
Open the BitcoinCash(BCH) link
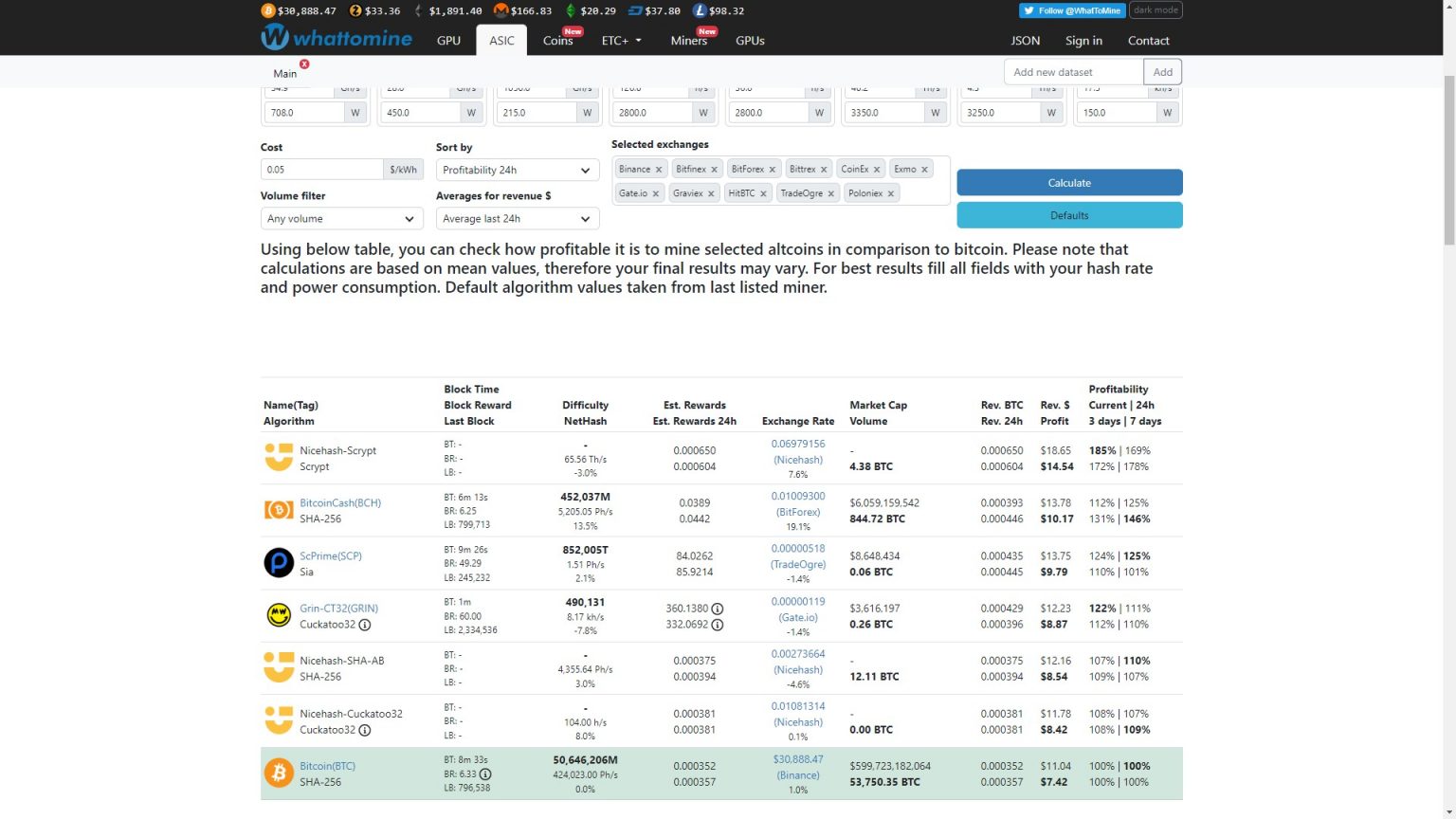tap(340, 503)
